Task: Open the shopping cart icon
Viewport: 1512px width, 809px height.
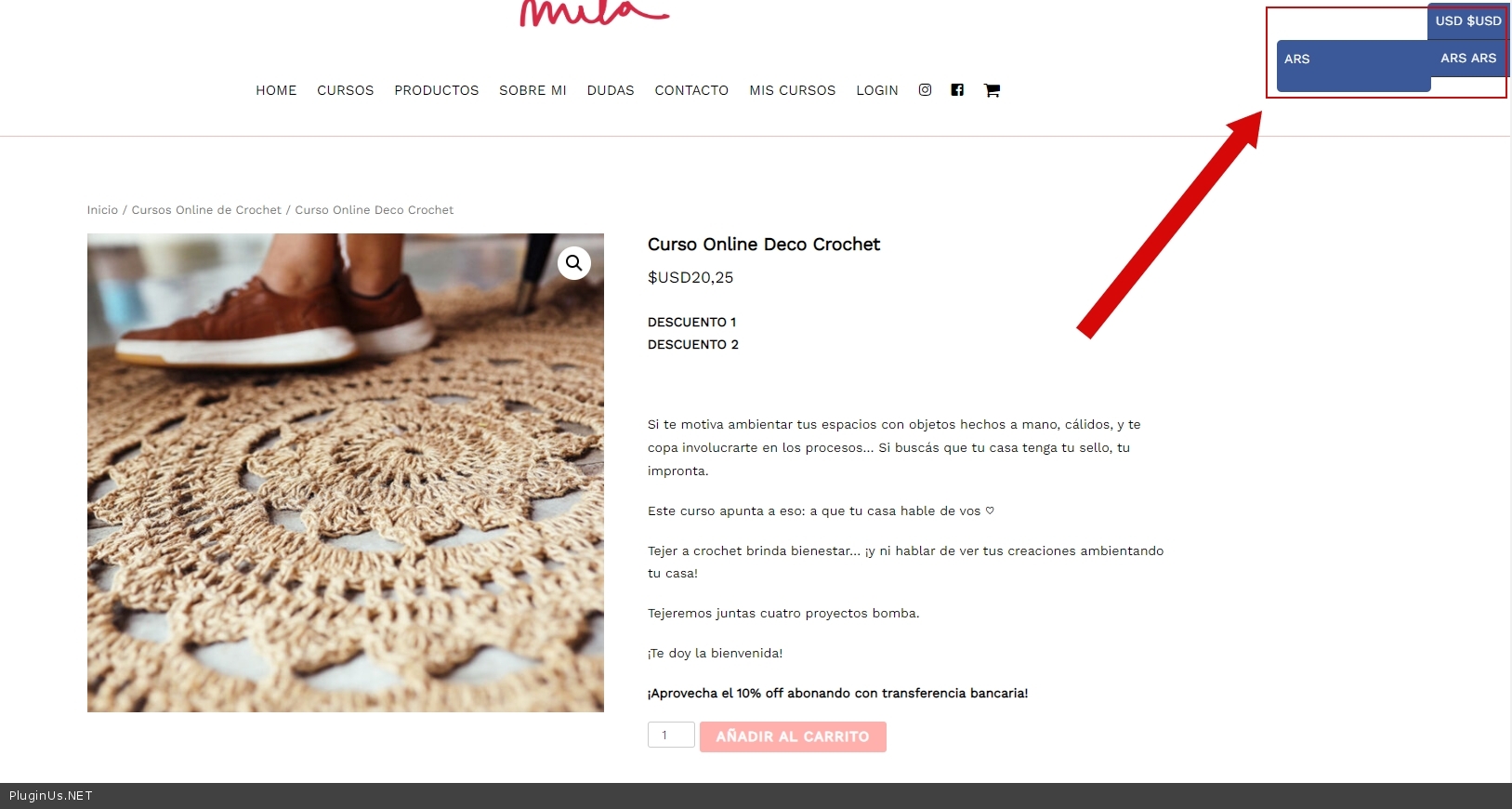Action: 992,90
